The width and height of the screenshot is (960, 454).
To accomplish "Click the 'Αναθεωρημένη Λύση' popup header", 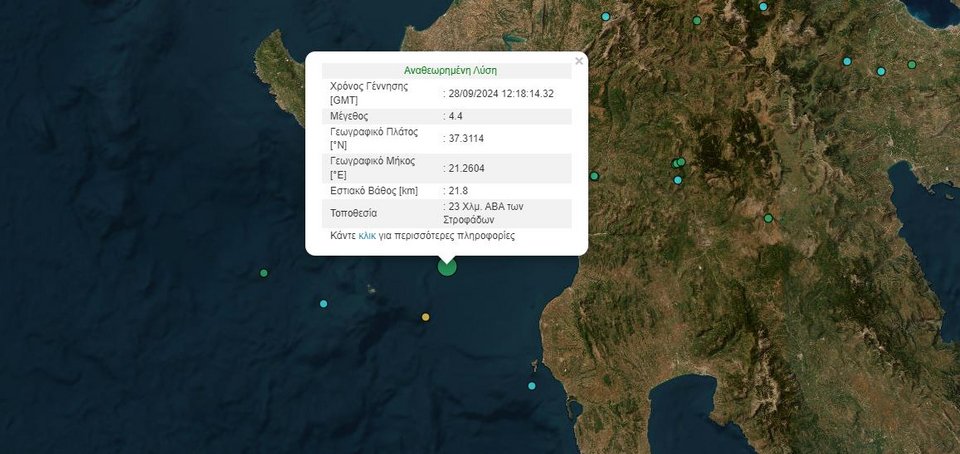I will [x=450, y=70].
